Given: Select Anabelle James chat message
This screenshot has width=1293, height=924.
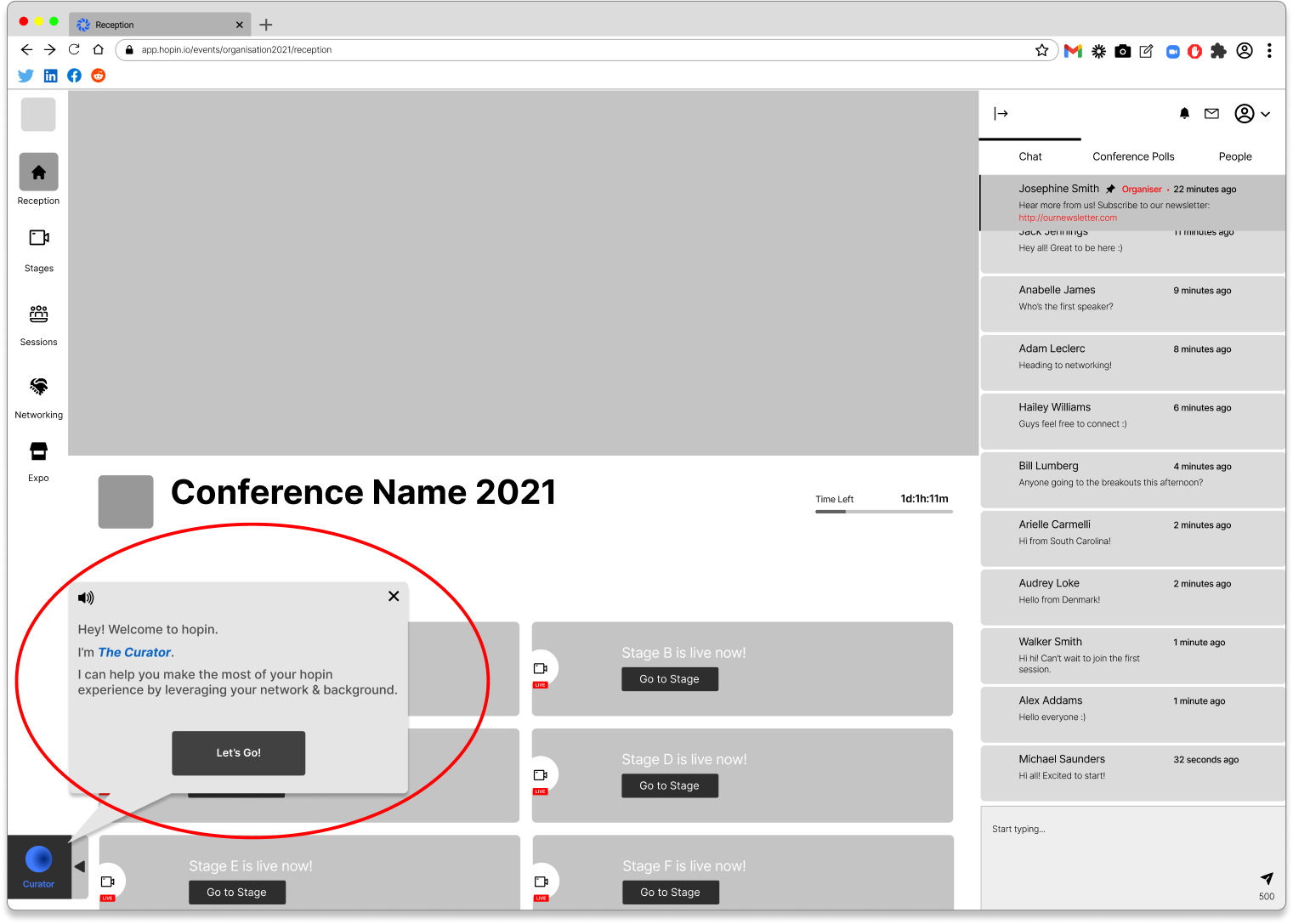Looking at the screenshot, I should (1133, 303).
